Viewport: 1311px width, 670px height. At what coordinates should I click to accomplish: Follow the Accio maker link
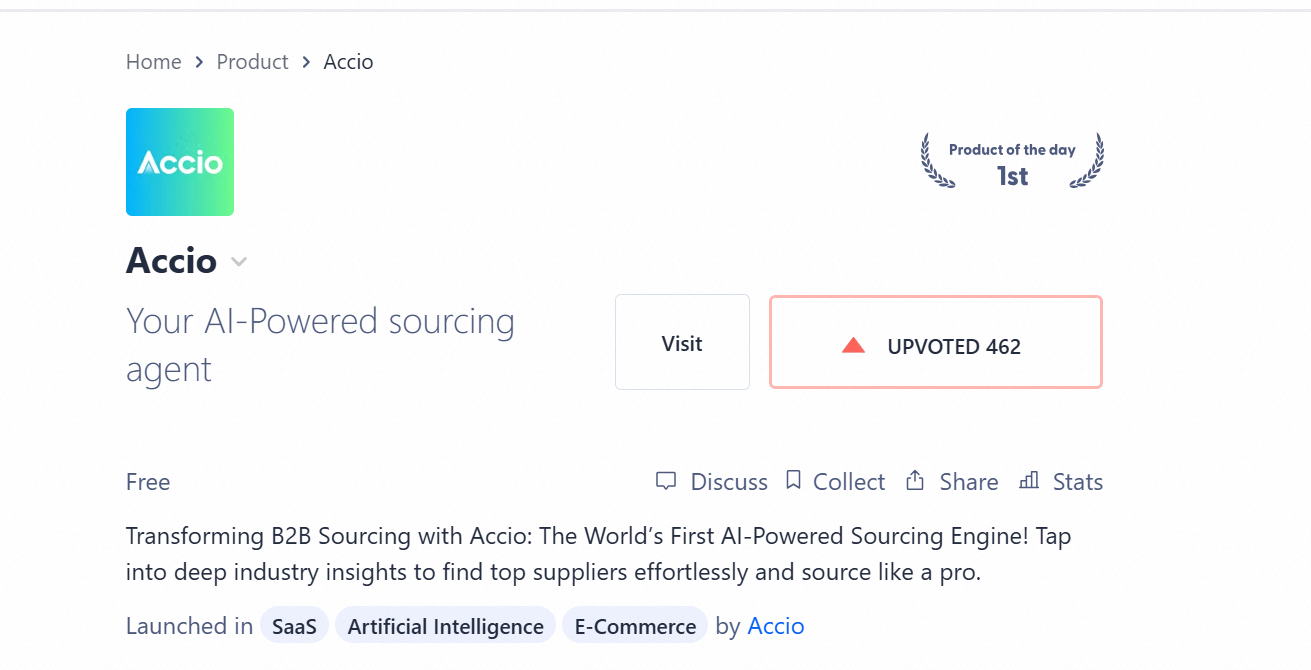(x=776, y=627)
